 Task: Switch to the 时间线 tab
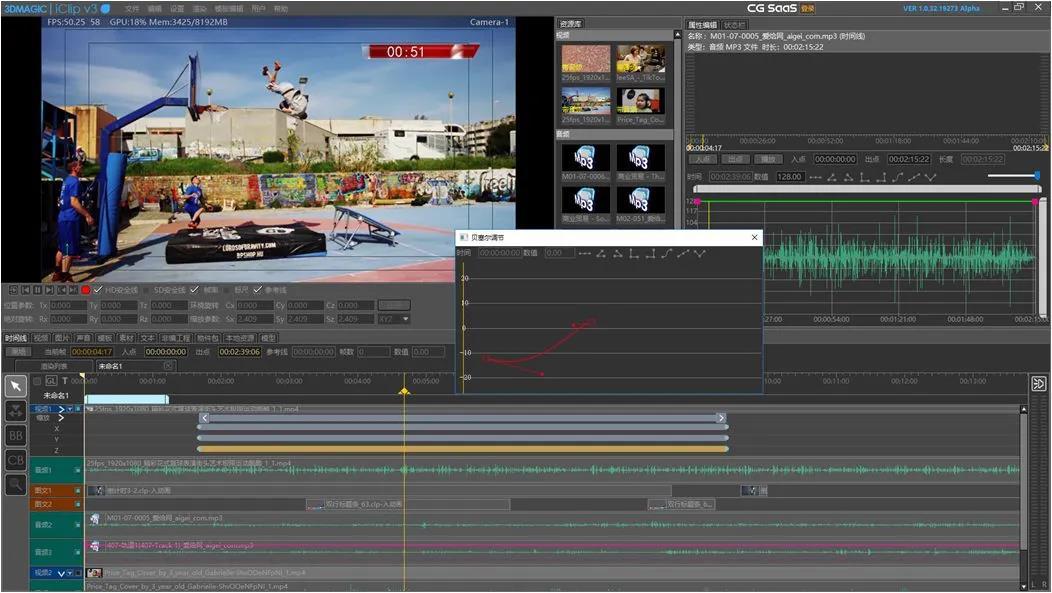click(15, 338)
